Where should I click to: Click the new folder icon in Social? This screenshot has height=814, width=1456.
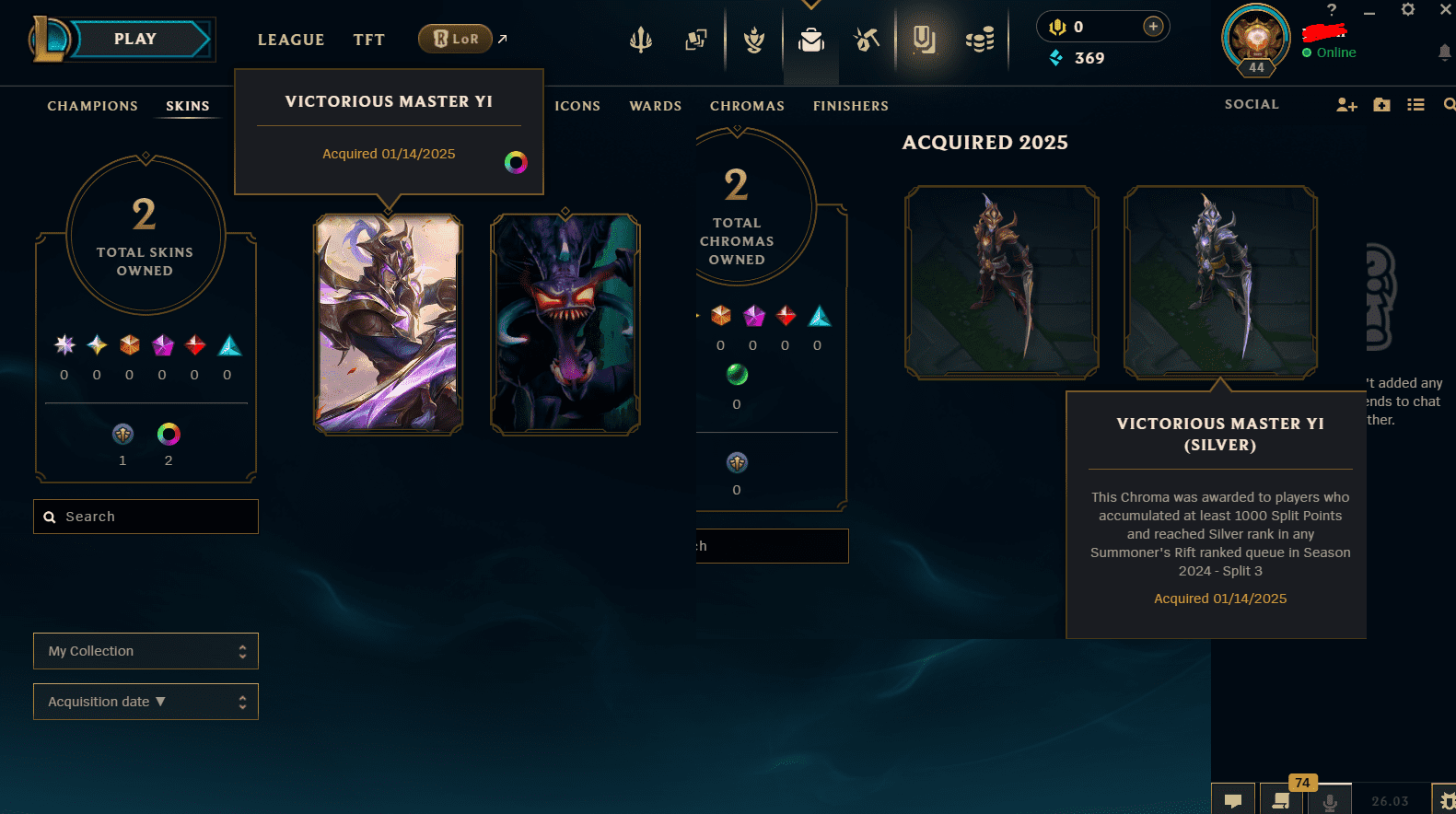click(x=1381, y=105)
